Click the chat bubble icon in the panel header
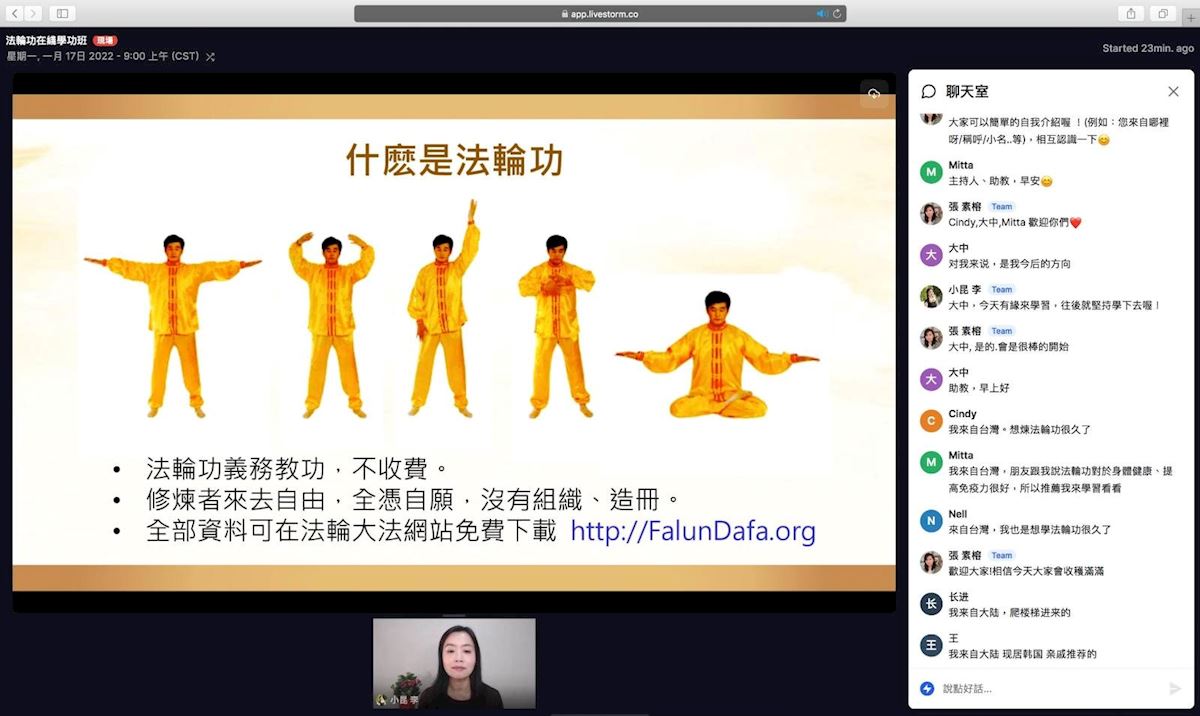Screen dimensions: 1200x716 929,92
